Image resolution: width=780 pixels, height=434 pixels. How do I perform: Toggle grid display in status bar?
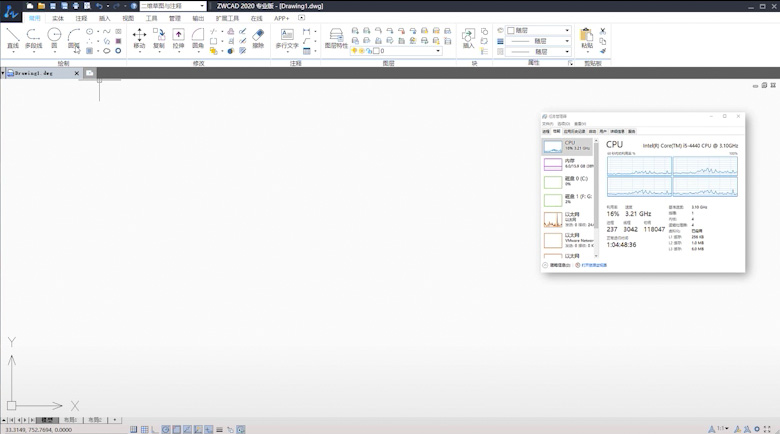pyautogui.click(x=144, y=429)
